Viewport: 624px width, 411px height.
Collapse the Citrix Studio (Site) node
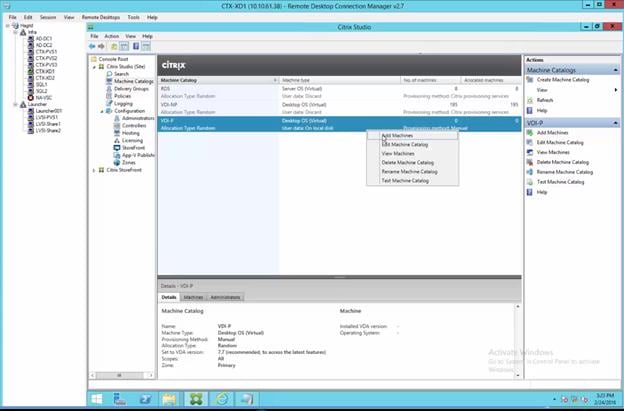[x=94, y=67]
